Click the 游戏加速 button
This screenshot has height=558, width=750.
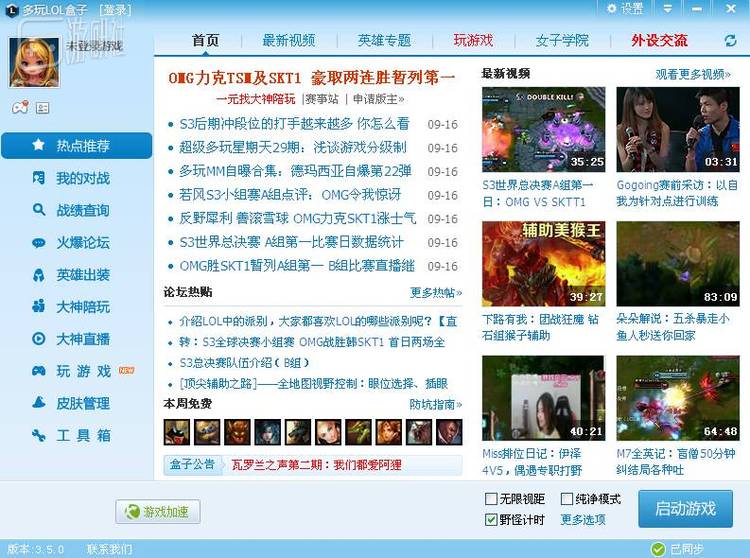(x=158, y=512)
